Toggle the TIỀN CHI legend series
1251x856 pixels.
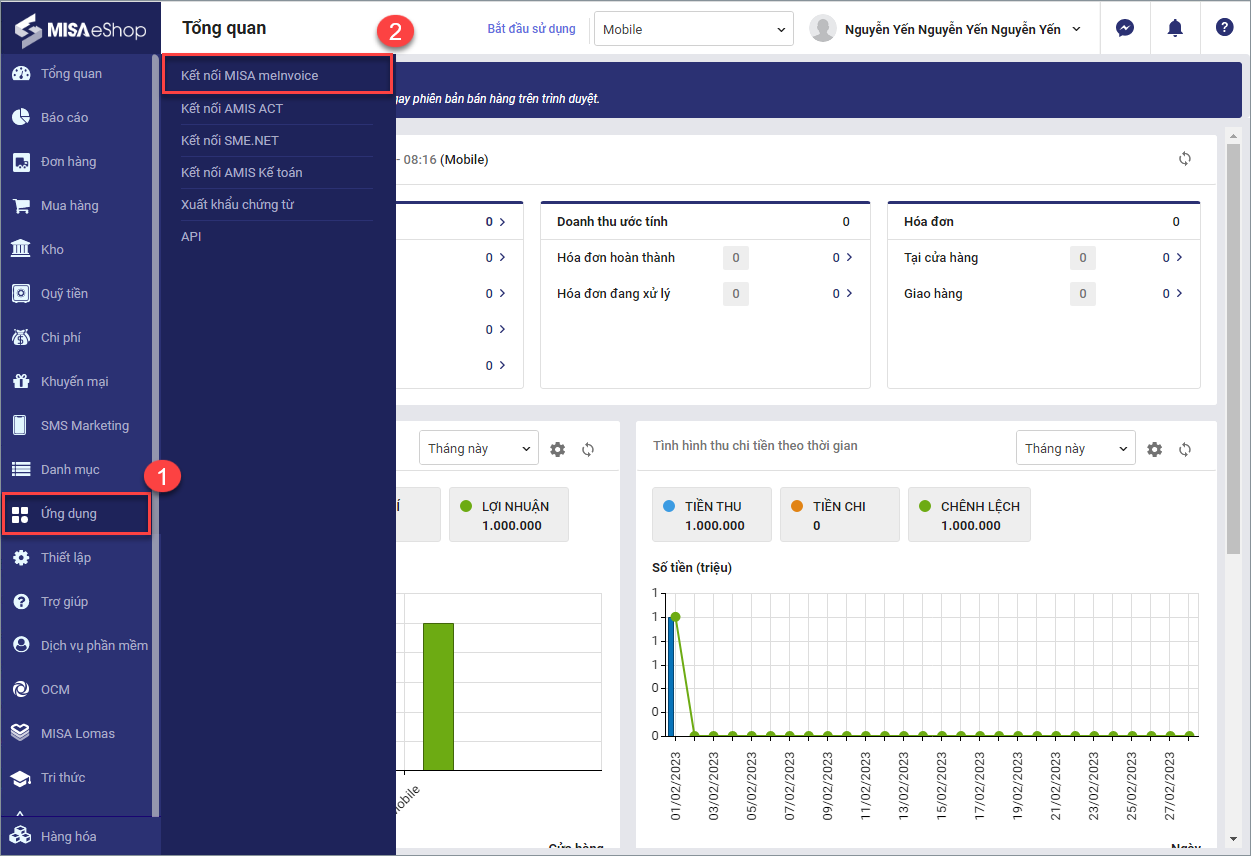838,515
